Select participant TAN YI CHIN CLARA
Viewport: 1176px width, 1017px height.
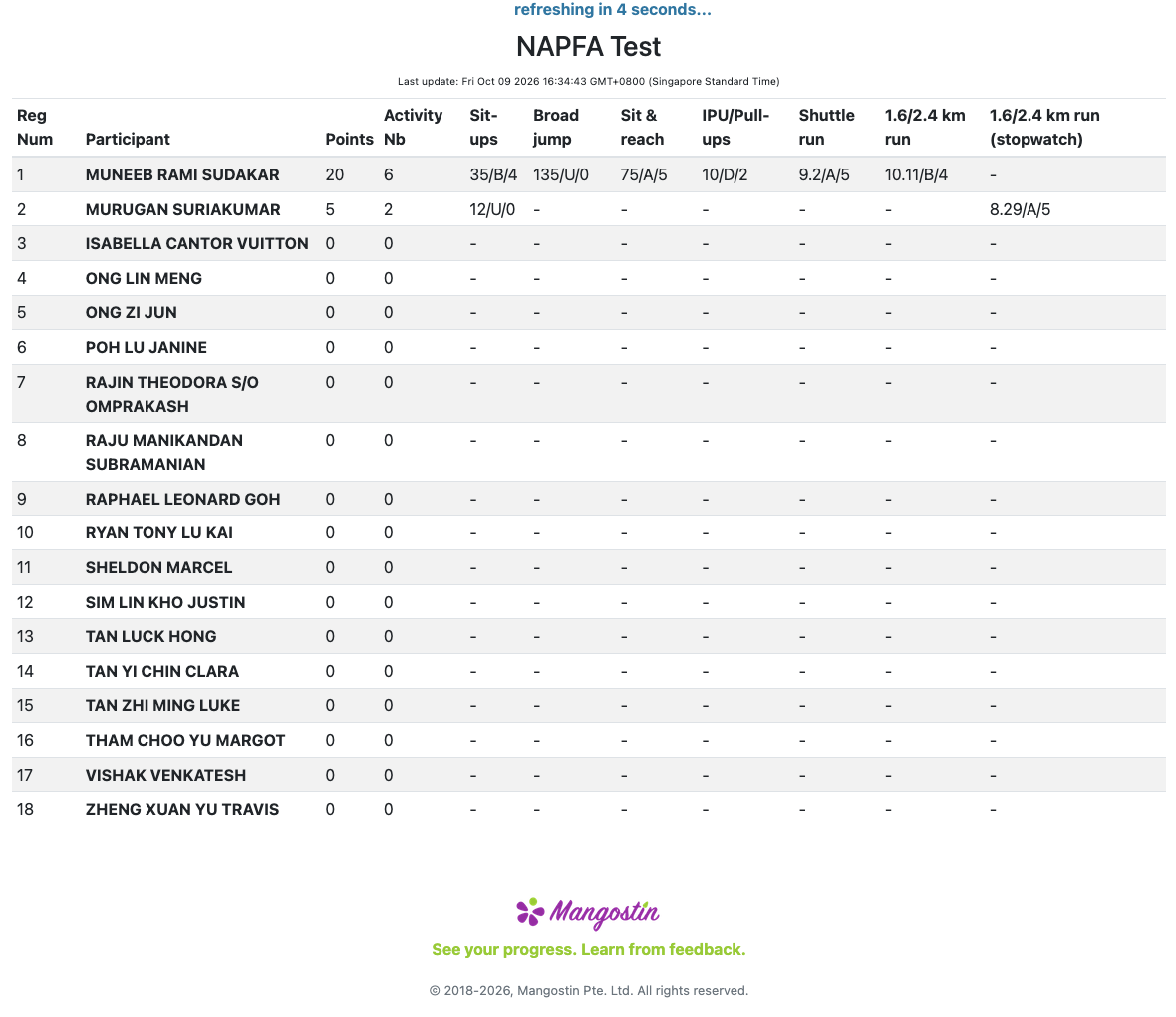coord(162,671)
